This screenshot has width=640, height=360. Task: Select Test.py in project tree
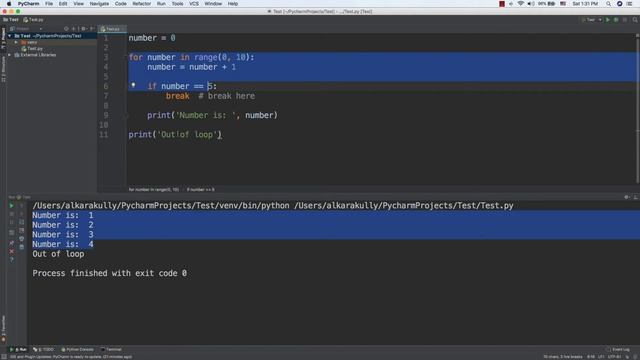coord(32,49)
